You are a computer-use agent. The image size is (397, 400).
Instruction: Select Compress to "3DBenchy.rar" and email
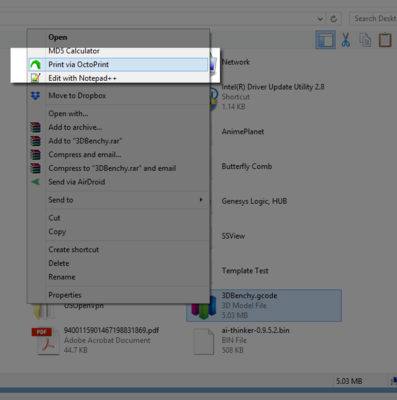[x=118, y=168]
